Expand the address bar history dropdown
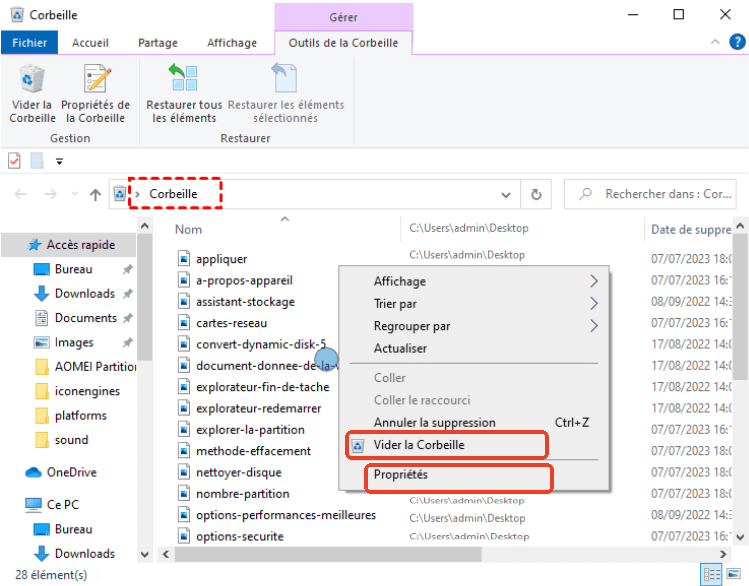 pyautogui.click(x=508, y=195)
